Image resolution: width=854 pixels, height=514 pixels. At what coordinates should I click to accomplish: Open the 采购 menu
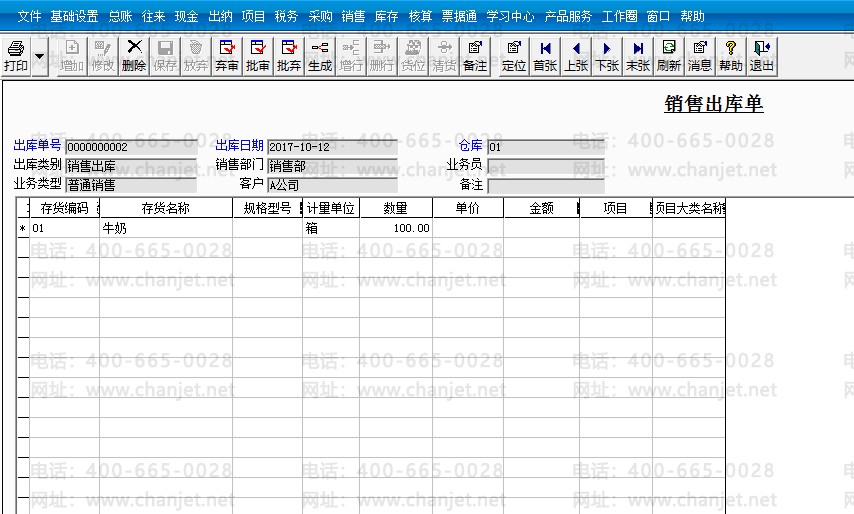click(x=320, y=16)
